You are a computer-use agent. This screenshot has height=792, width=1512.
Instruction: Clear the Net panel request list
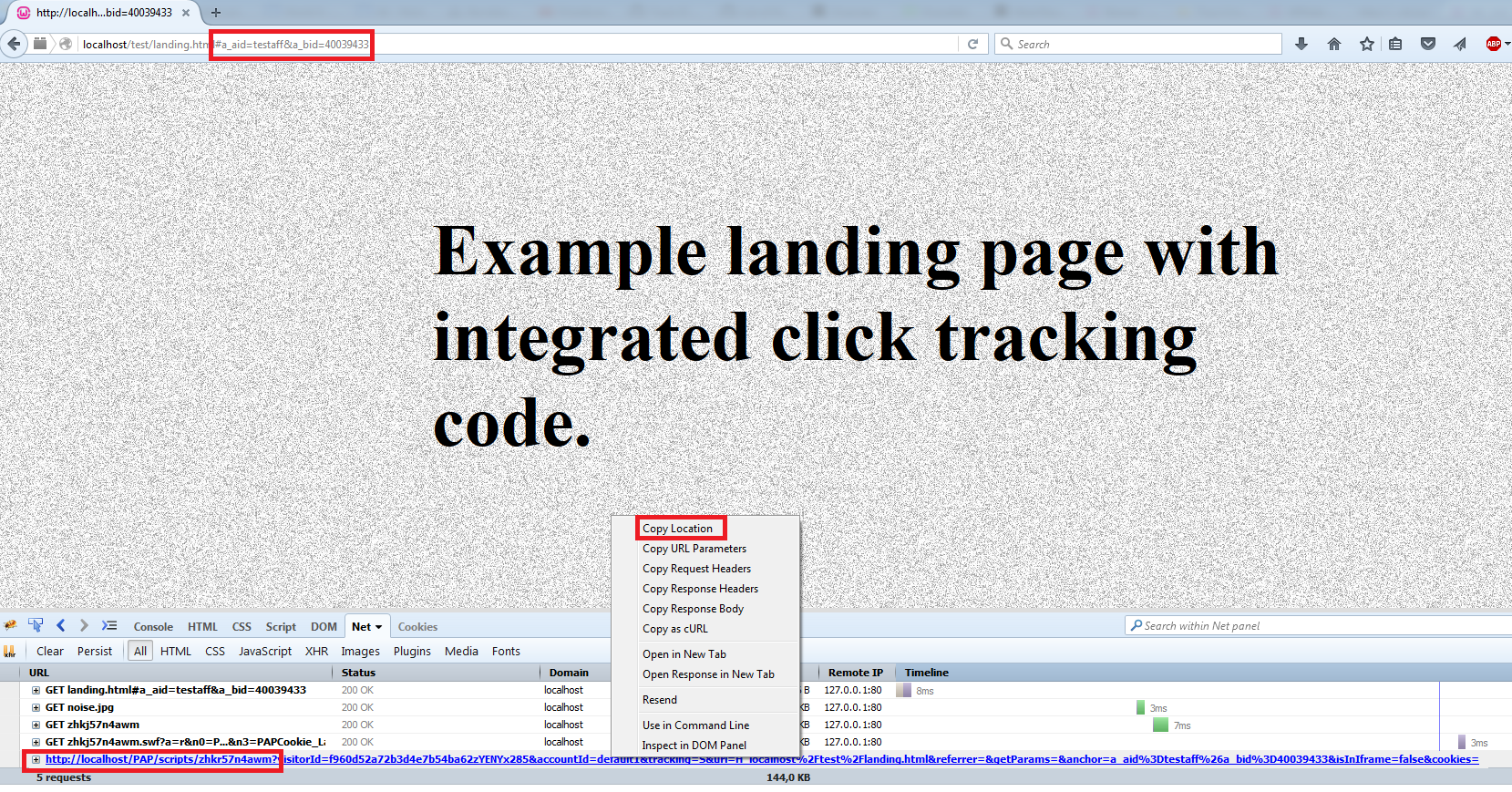pyautogui.click(x=49, y=651)
